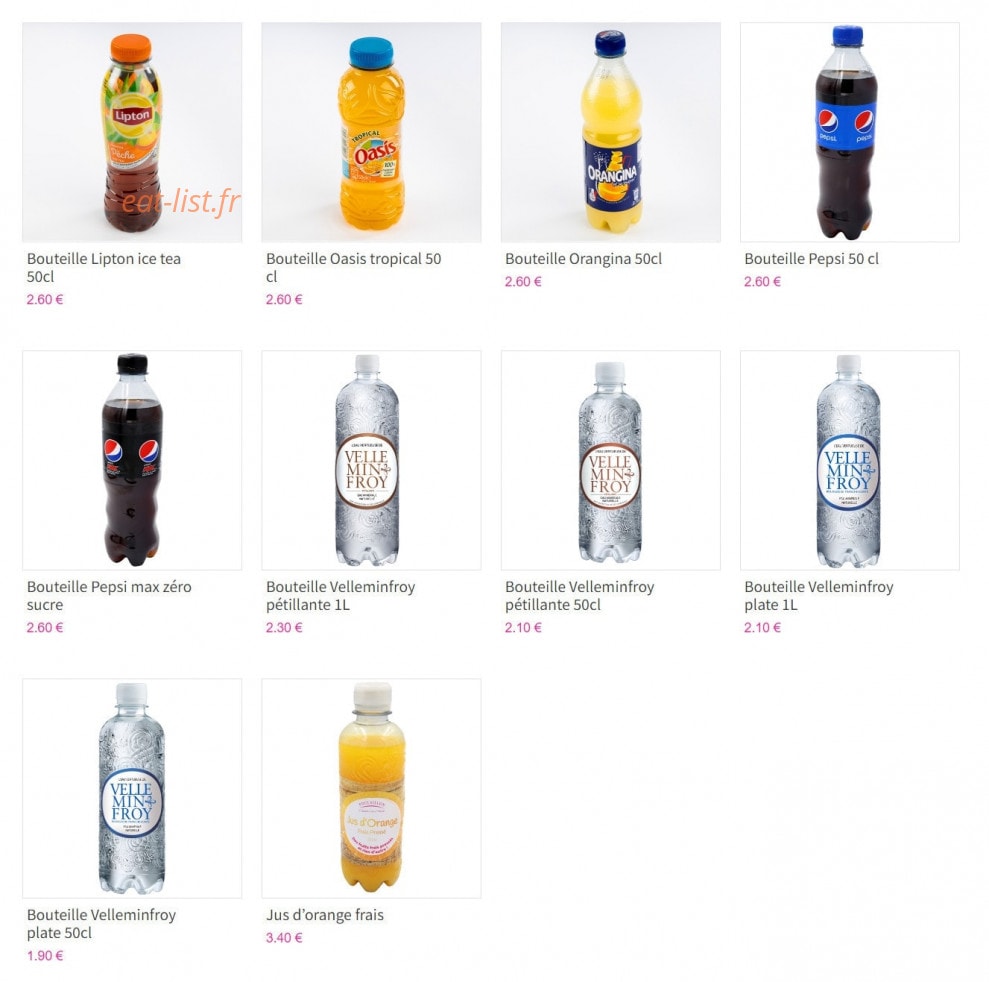Open the Lipton ice tea bottle image
Screen dimensions: 989x982
pos(132,132)
